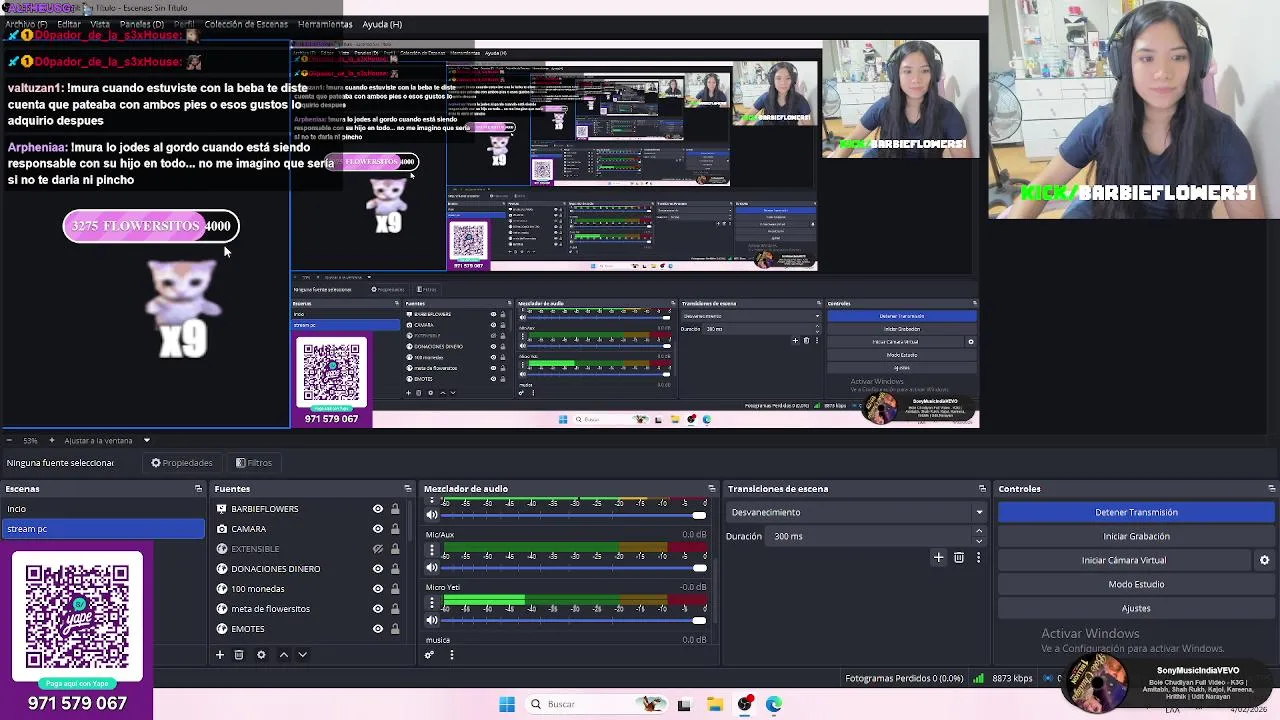Open Archivo menu
1280x720 pixels.
[26, 24]
